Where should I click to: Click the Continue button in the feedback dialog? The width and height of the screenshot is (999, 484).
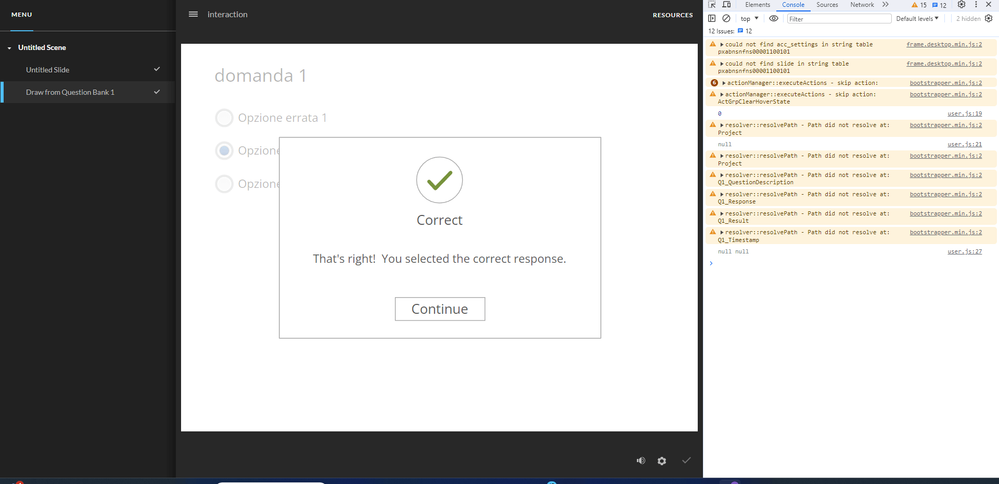(440, 309)
